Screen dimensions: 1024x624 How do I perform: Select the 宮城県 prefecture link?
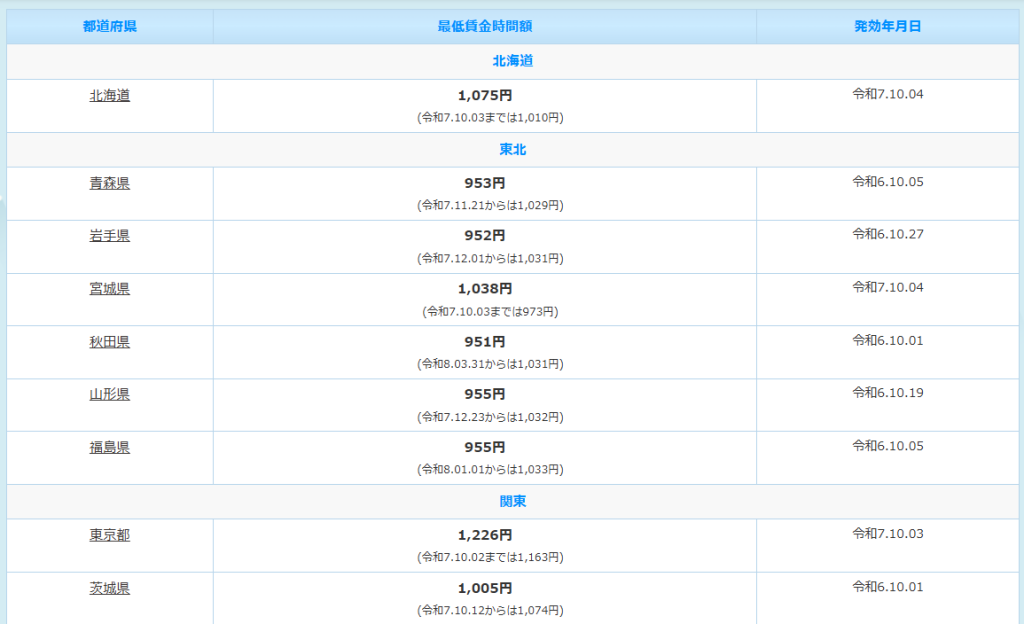109,289
